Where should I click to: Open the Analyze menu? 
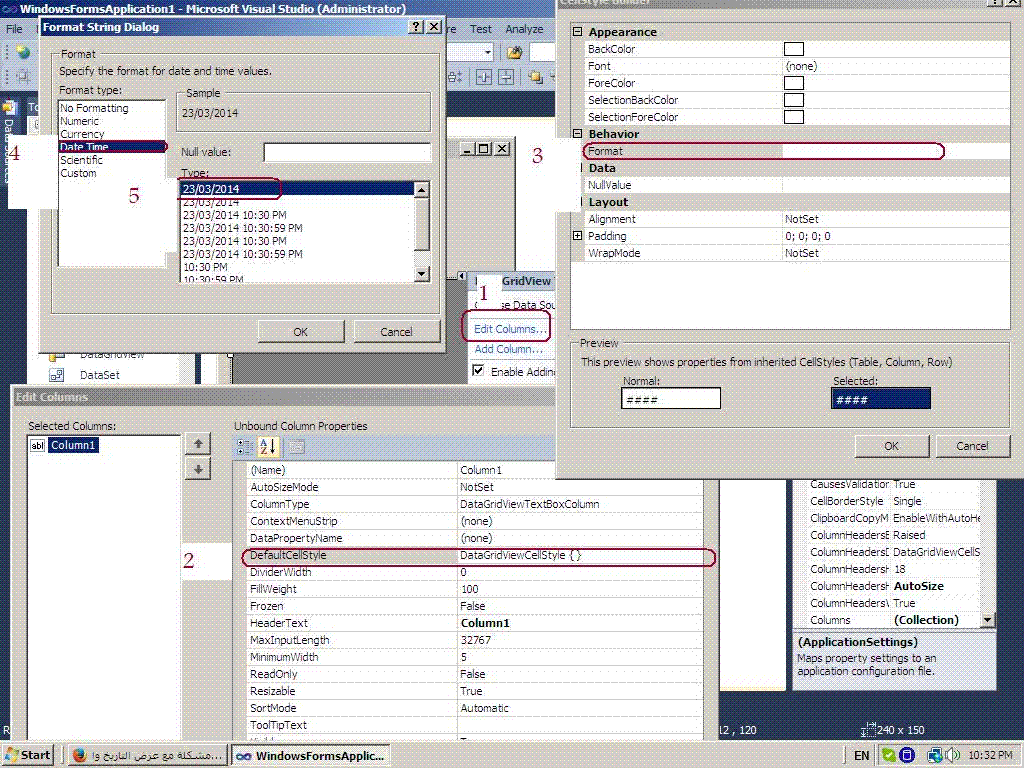coord(524,29)
